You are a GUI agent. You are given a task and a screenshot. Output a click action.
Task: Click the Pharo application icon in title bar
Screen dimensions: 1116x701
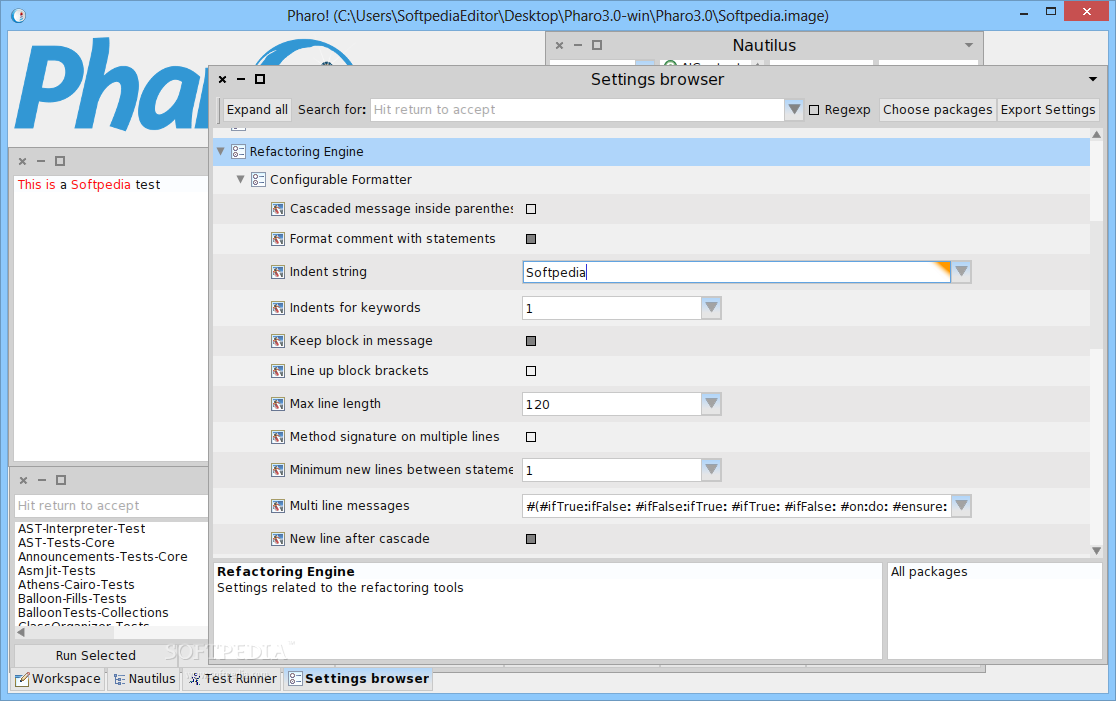pos(19,15)
